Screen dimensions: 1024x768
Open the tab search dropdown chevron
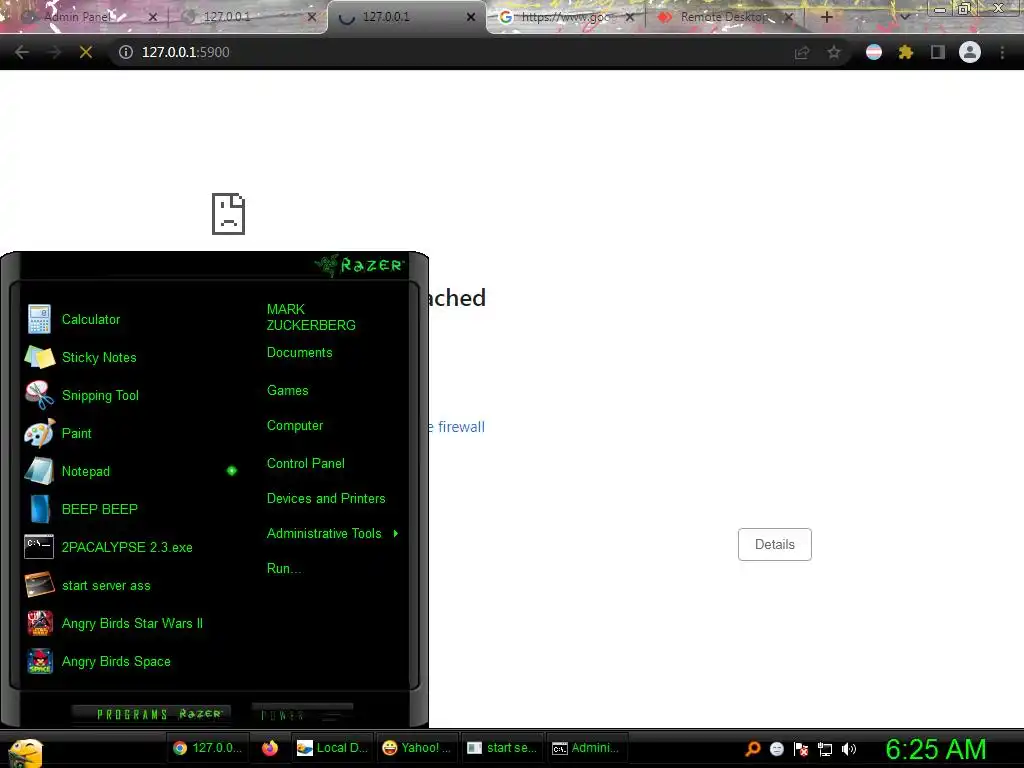point(904,17)
